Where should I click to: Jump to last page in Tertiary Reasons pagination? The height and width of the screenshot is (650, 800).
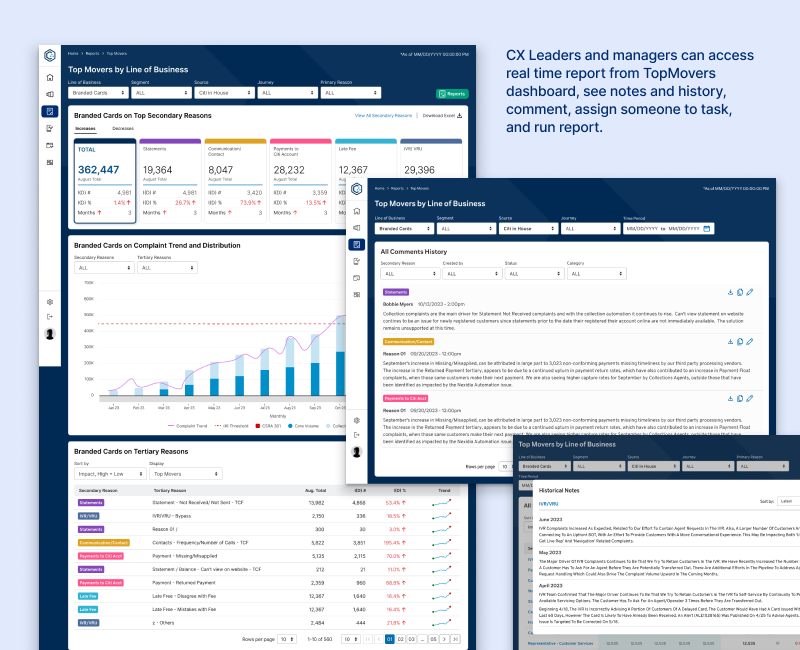click(456, 639)
